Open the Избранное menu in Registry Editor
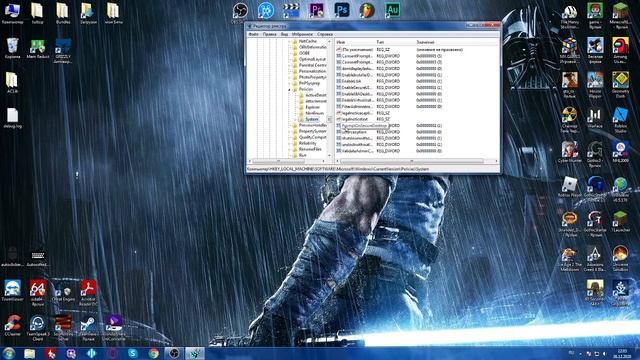 click(302, 34)
